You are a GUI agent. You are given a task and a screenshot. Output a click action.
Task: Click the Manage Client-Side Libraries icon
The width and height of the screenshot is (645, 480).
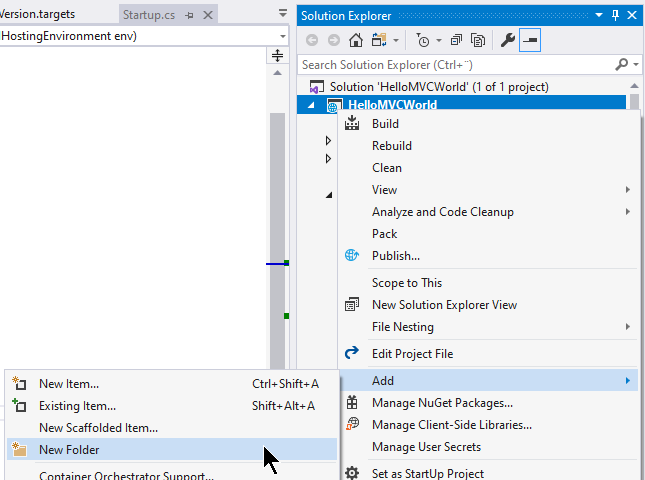[x=352, y=424]
